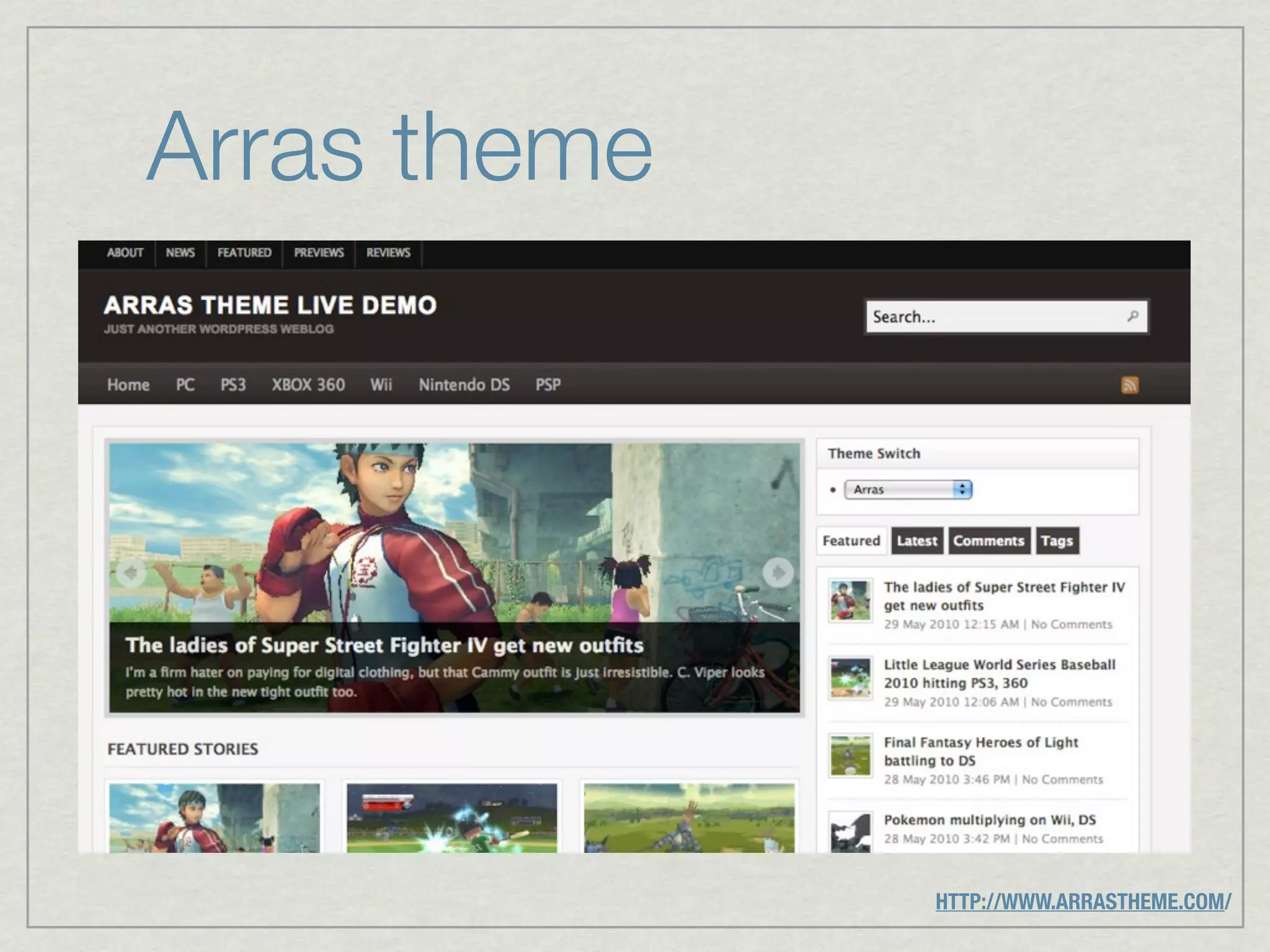Click the 28 May 2010 3:46 PM date
This screenshot has width=1270, height=952.
click(x=947, y=780)
